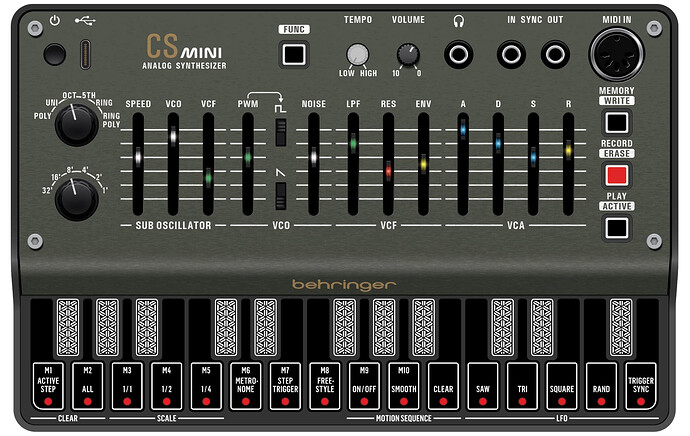Viewport: 690px width, 436px height.
Task: Click the Release (R) slider handle
Action: click(x=568, y=150)
